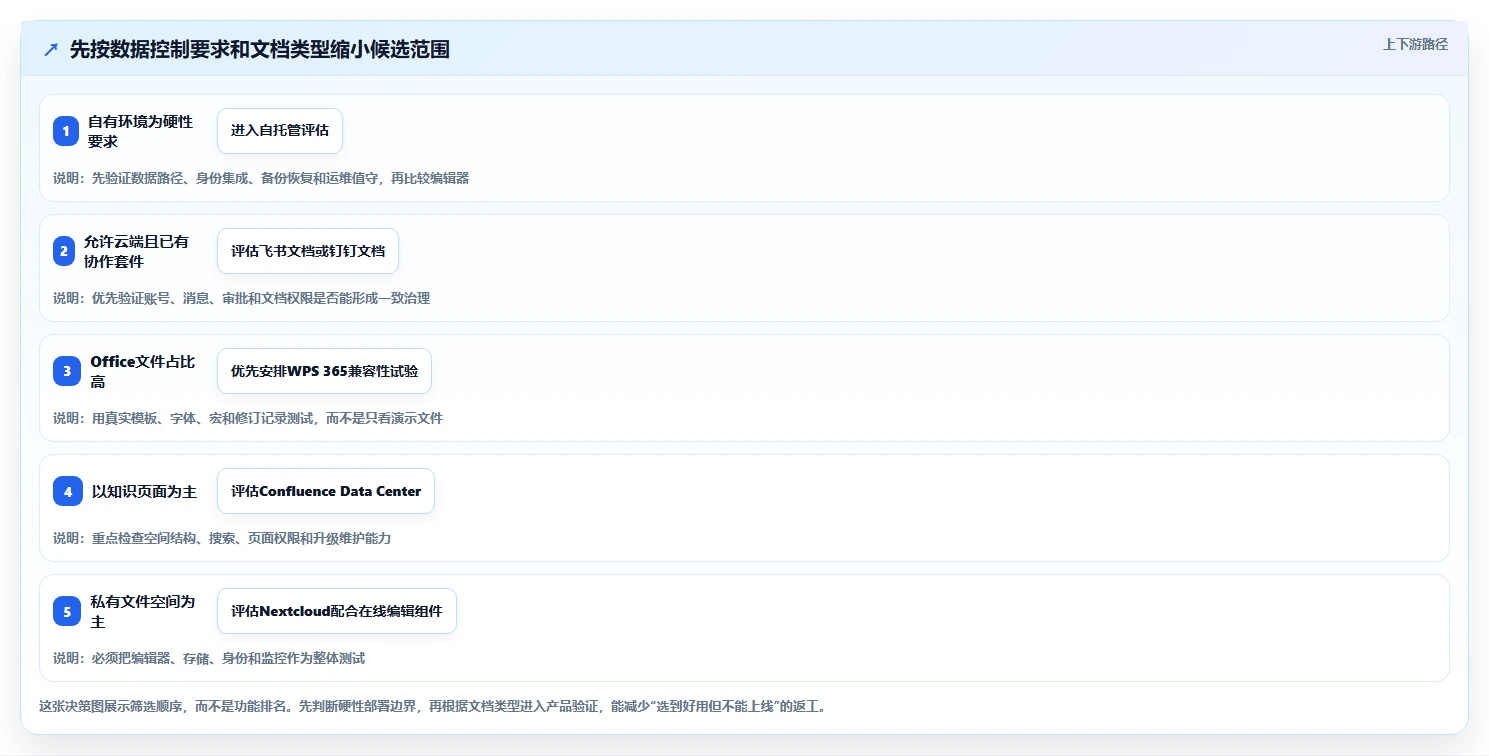This screenshot has height=756, width=1489.
Task: Click the 优先安排WPS 365兼容性试验 button
Action: pos(324,371)
